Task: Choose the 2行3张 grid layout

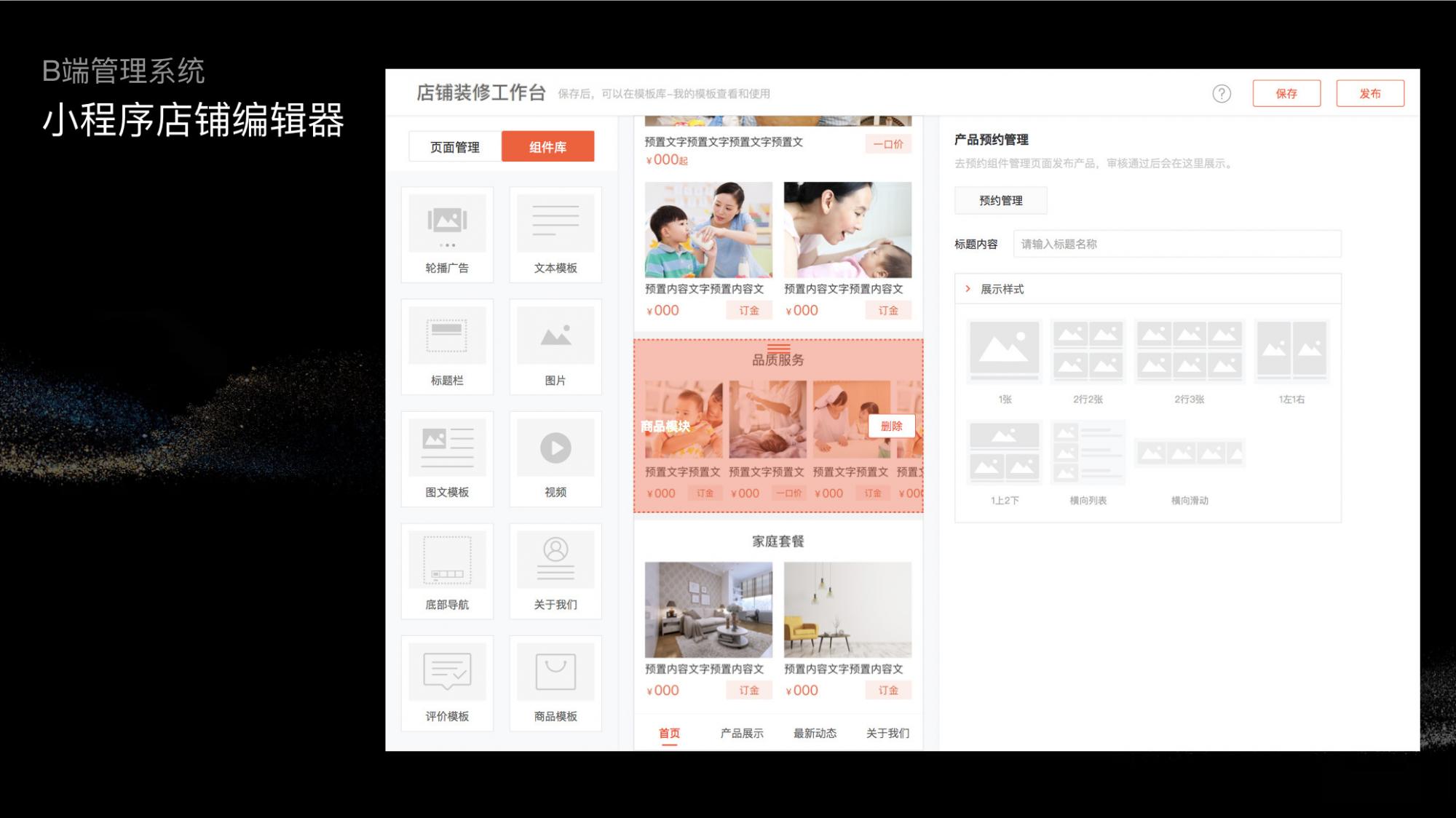Action: coord(1190,362)
